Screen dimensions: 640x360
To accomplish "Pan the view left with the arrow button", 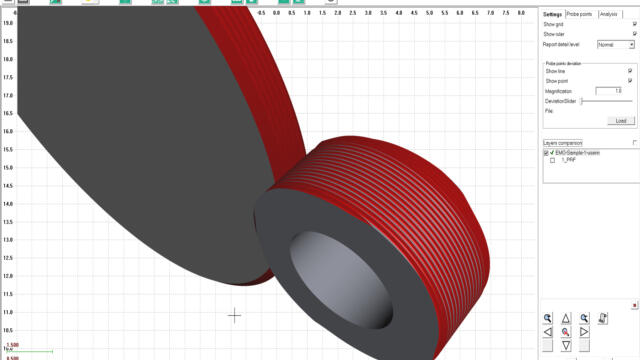I will click(x=548, y=332).
